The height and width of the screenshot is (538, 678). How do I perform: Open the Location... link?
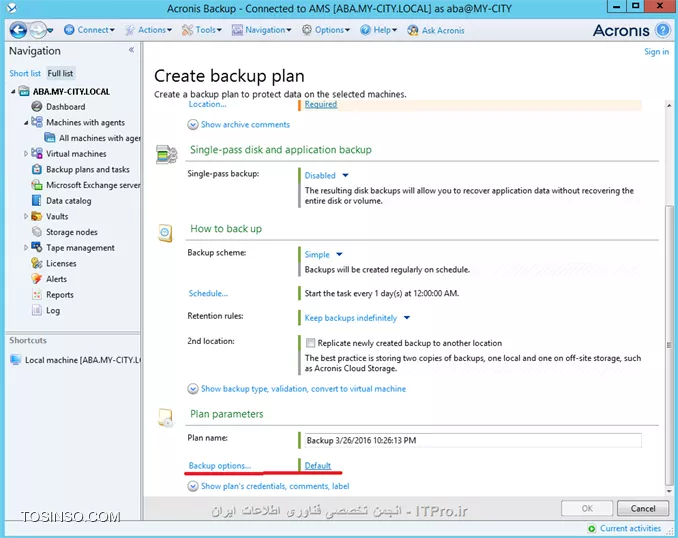pos(207,104)
